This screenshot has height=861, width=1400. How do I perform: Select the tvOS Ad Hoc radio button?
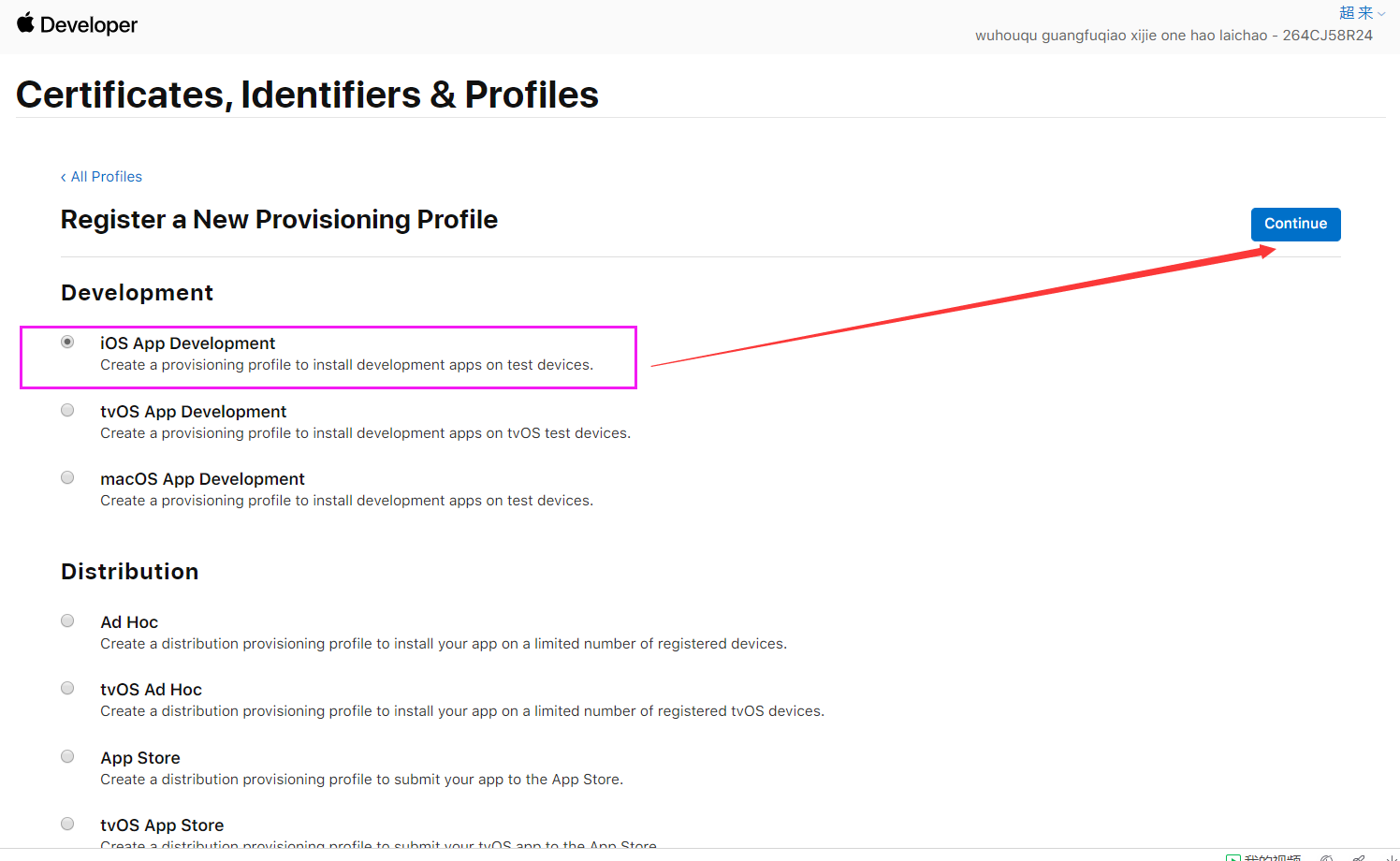pyautogui.click(x=67, y=688)
